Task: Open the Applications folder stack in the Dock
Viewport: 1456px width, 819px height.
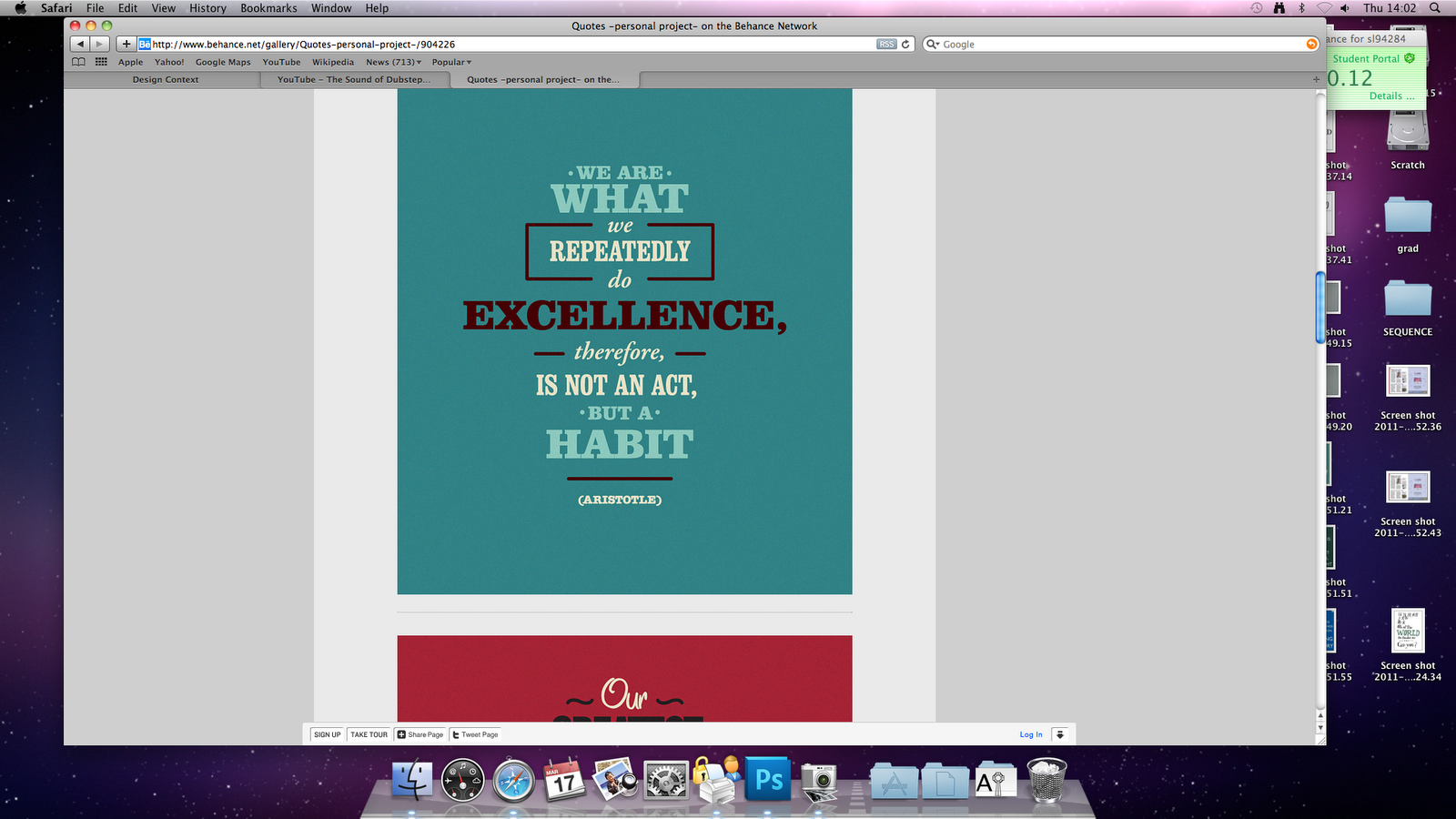Action: pos(894,781)
